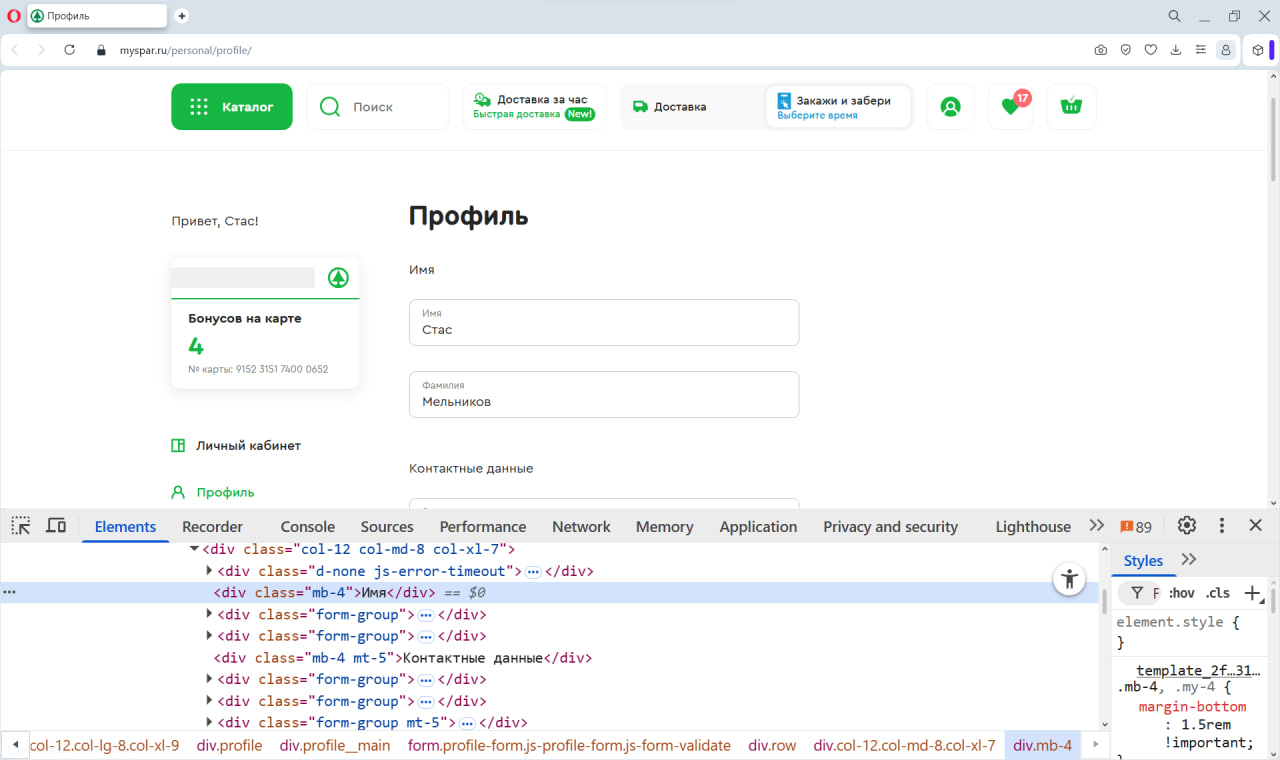Open the privacy protection shield icon
The width and height of the screenshot is (1280, 760).
click(x=1126, y=50)
